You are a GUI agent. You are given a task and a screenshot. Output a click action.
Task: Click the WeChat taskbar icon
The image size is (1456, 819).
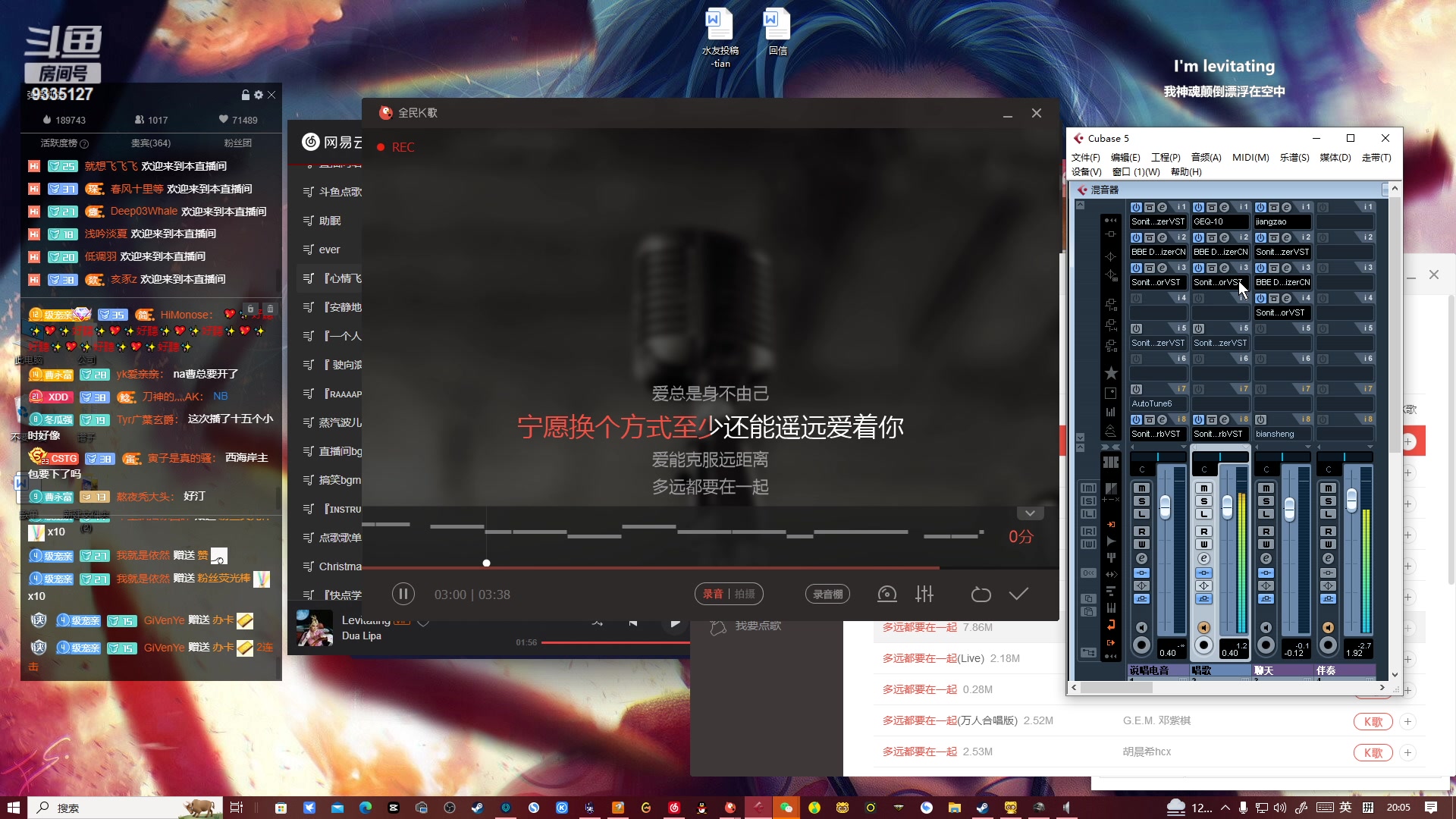click(x=786, y=808)
